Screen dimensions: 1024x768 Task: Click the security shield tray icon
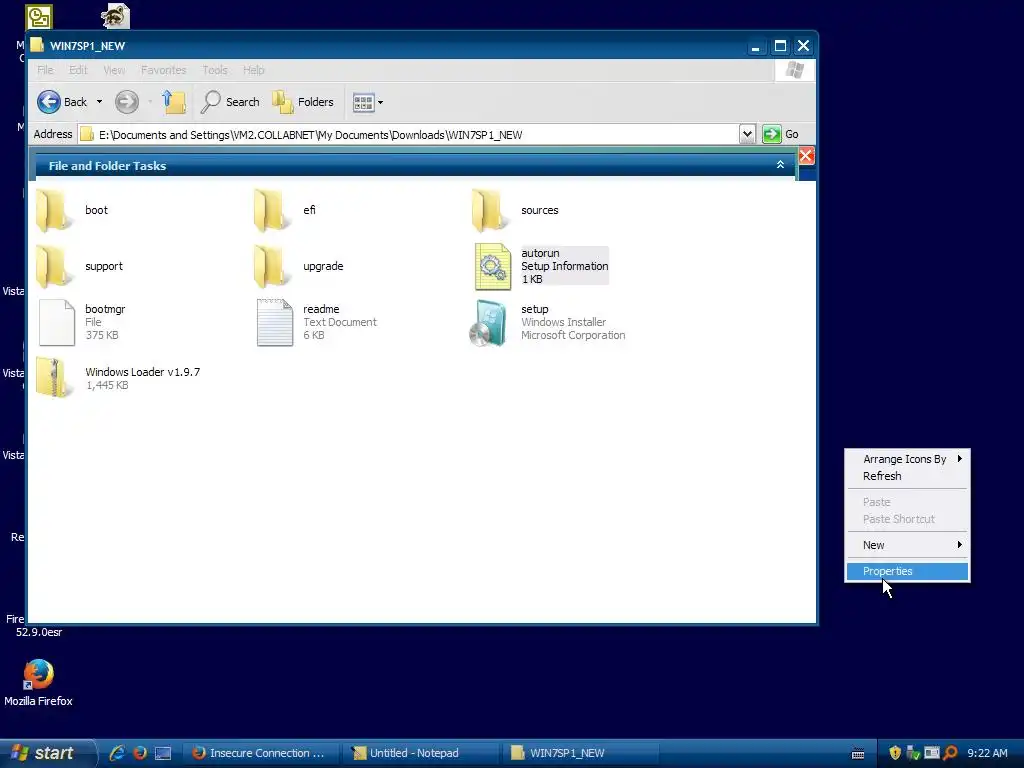pyautogui.click(x=895, y=753)
